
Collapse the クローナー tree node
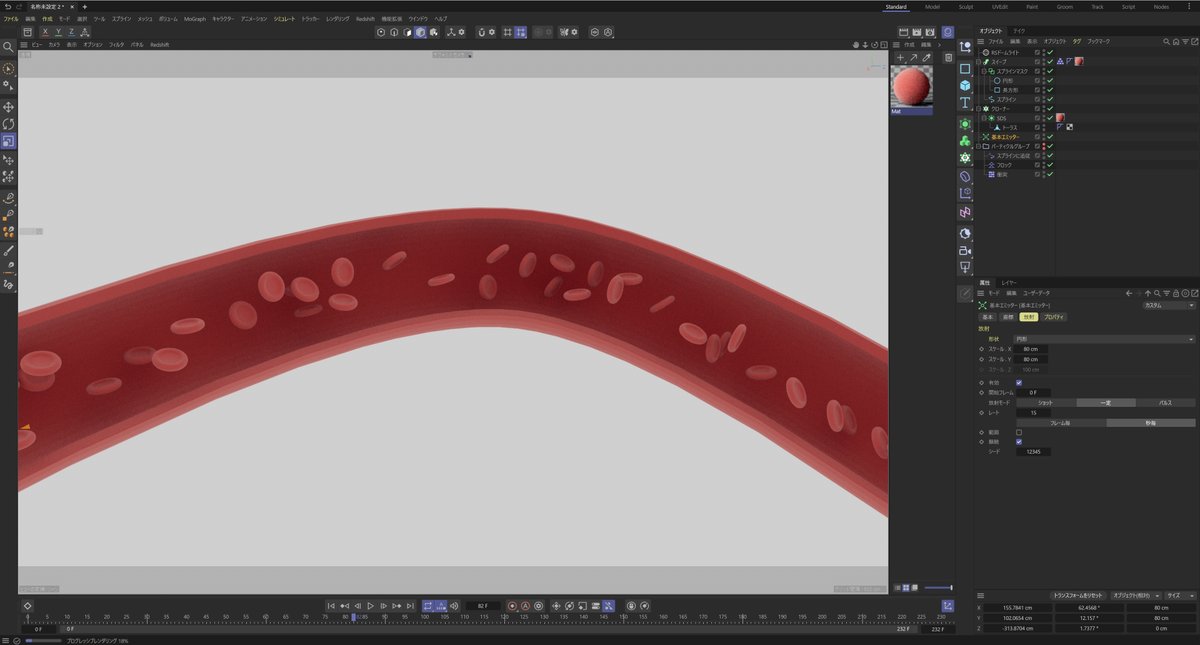point(980,109)
